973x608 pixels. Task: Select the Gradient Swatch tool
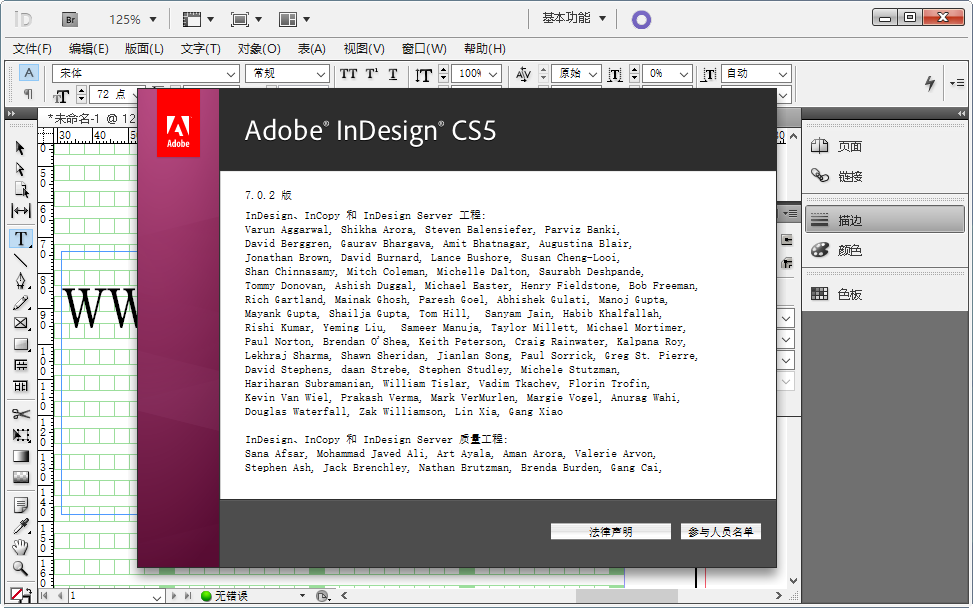pyautogui.click(x=20, y=456)
